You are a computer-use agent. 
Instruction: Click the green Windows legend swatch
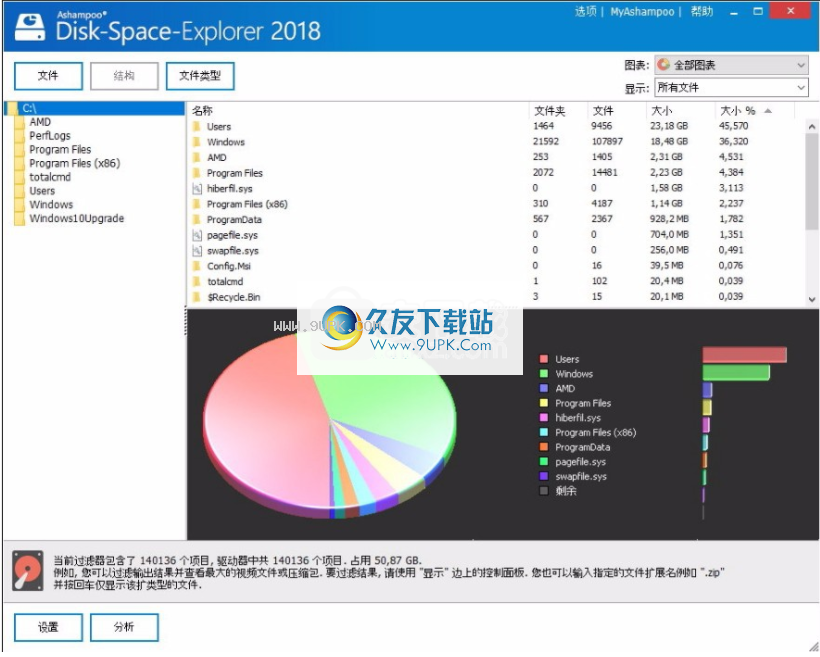(543, 373)
